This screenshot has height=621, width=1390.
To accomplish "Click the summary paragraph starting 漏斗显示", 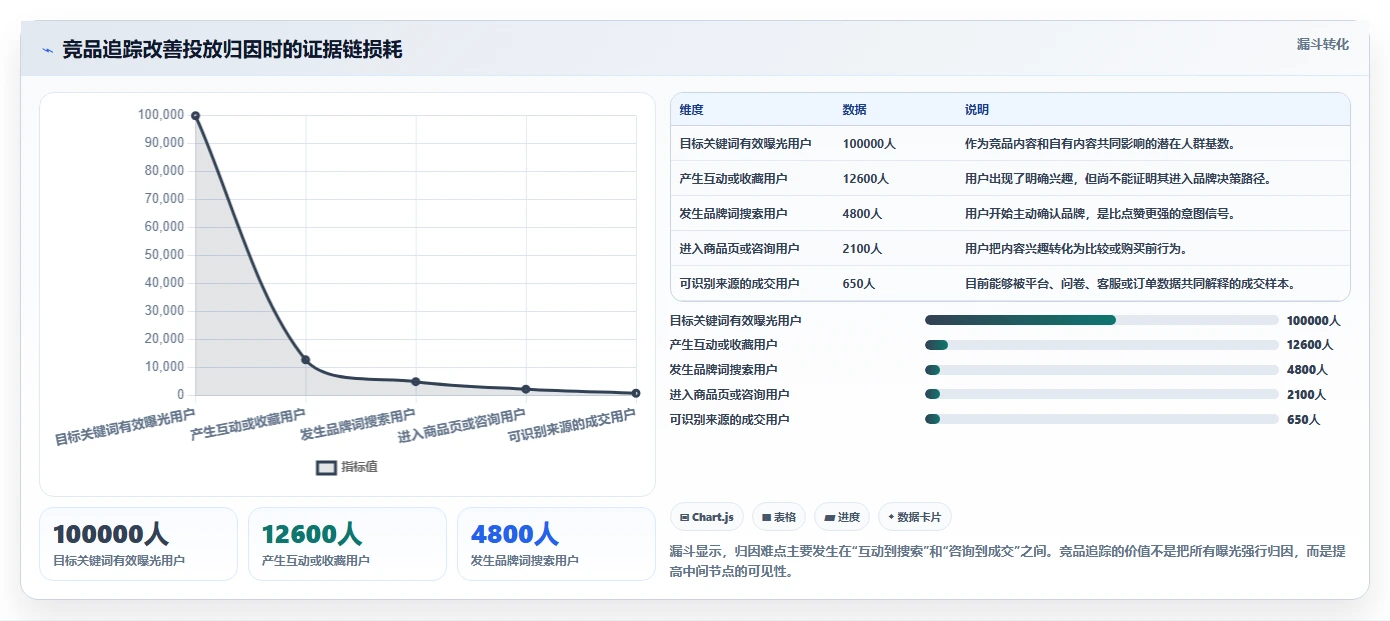I will 1007,562.
